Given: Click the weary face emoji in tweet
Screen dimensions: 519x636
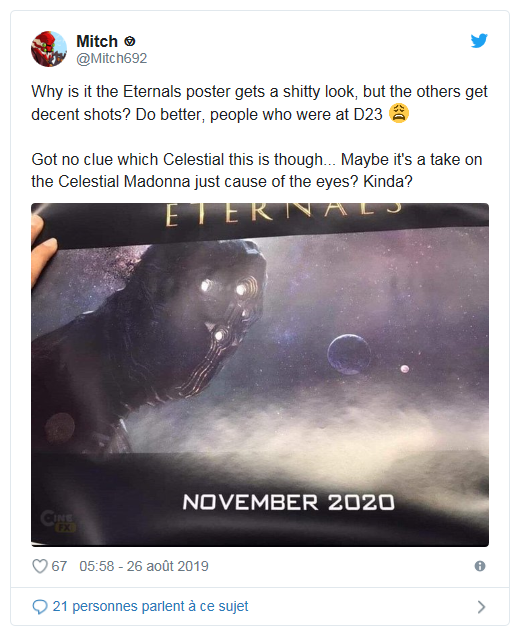Looking at the screenshot, I should tap(399, 113).
